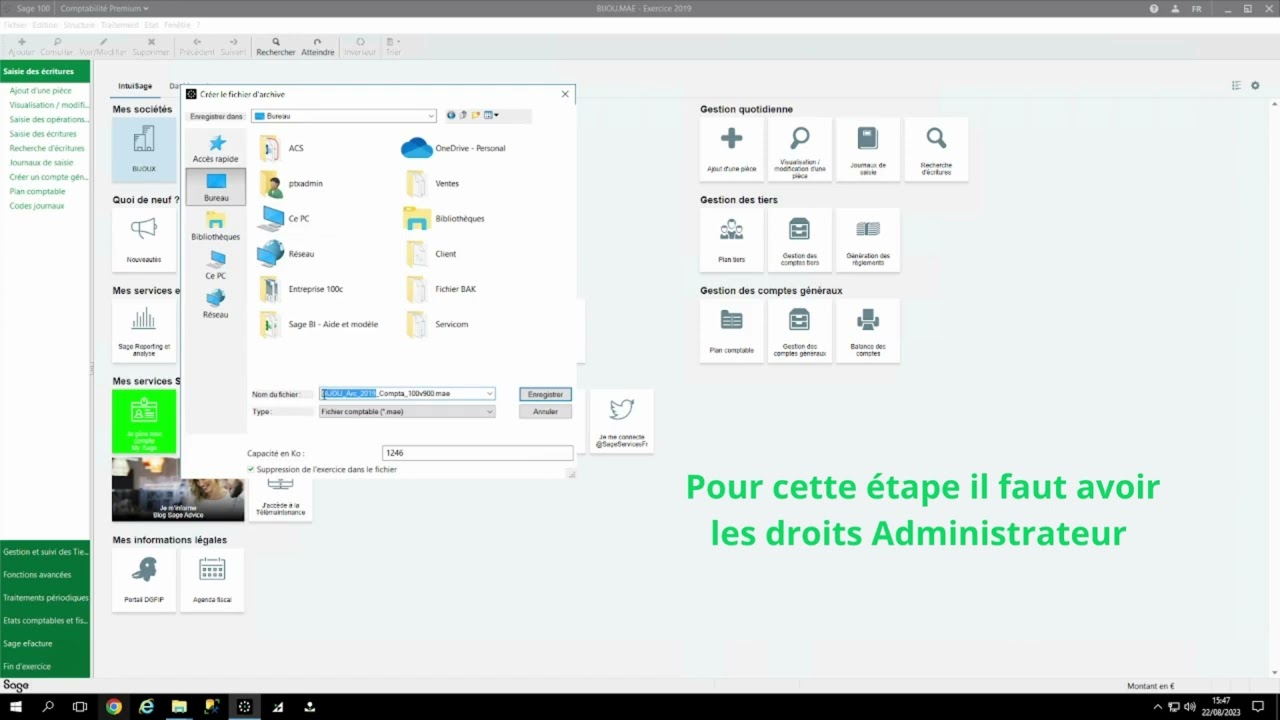Open Gestion des comptes généraux tile

coord(800,331)
